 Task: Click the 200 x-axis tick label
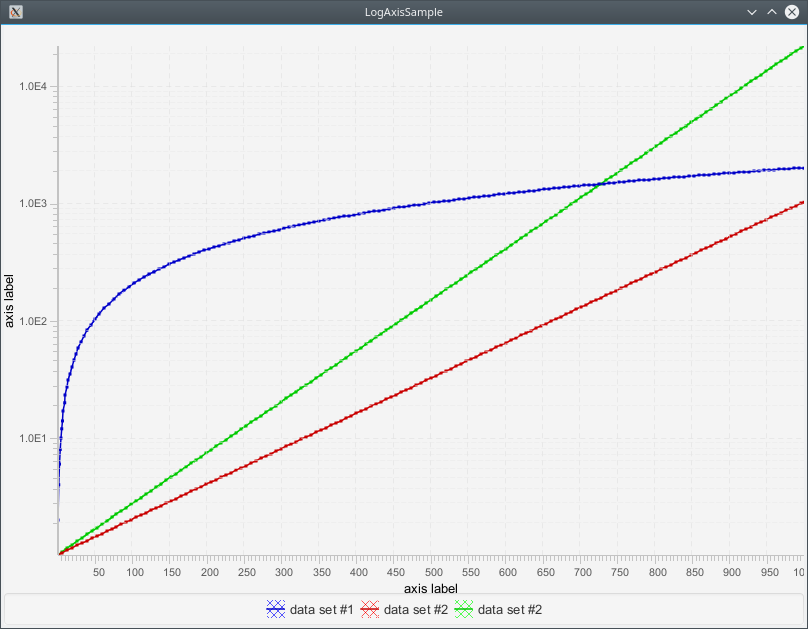click(210, 572)
